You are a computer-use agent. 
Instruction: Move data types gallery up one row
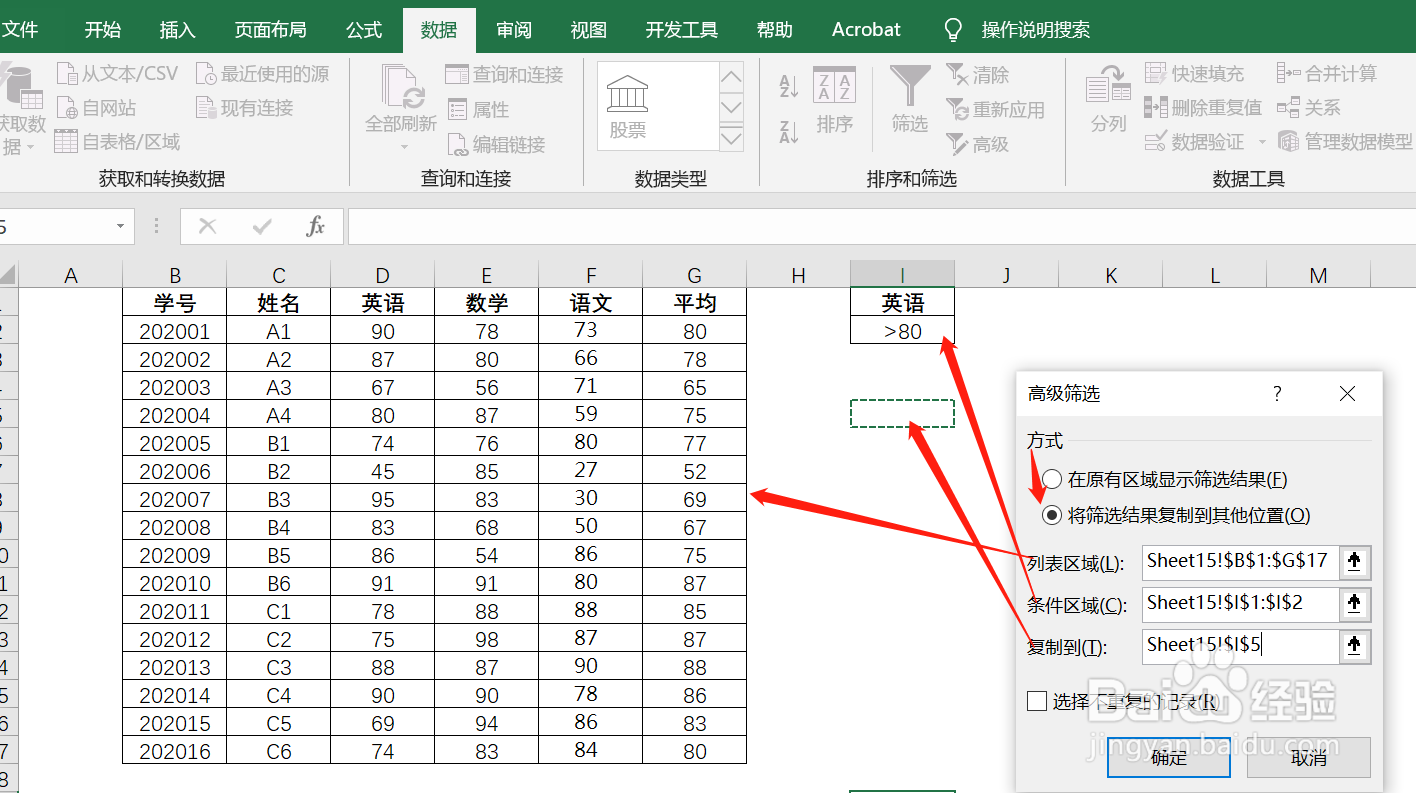pos(732,76)
